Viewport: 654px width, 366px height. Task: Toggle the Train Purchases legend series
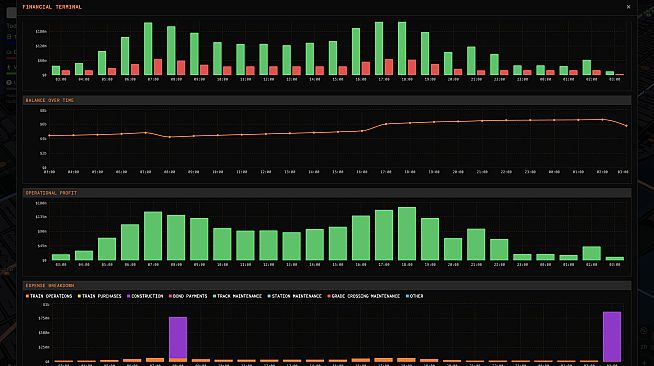coord(99,296)
